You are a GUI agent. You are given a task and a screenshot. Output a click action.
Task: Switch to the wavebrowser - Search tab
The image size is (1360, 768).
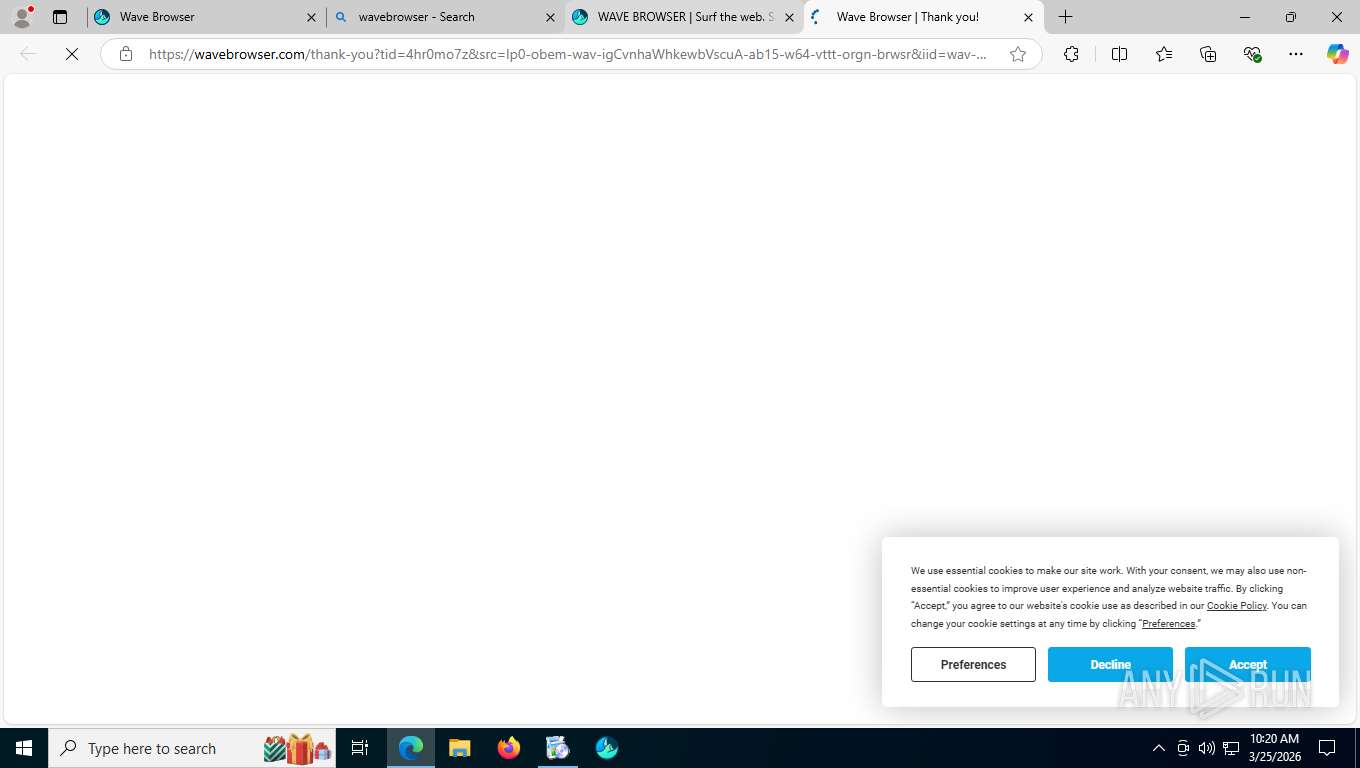[x=444, y=17]
